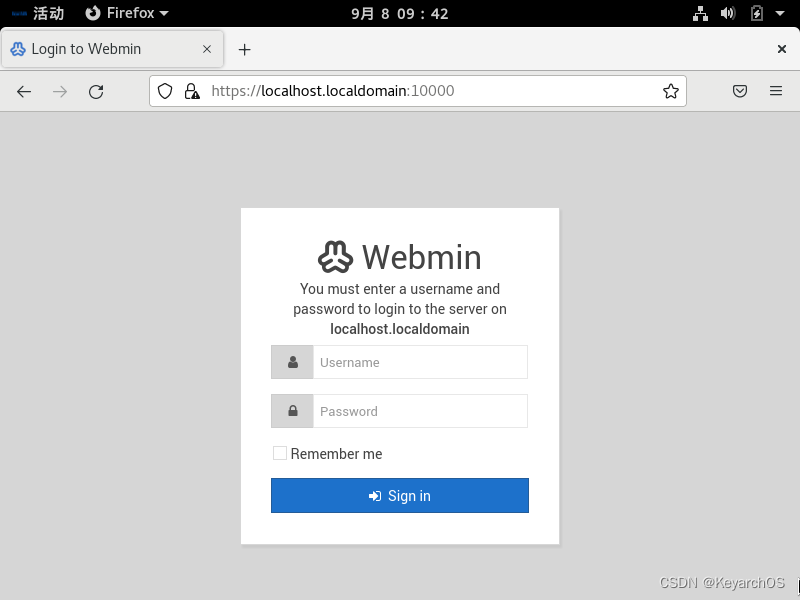800x600 pixels.
Task: Close the Firefox window
Action: (x=782, y=49)
